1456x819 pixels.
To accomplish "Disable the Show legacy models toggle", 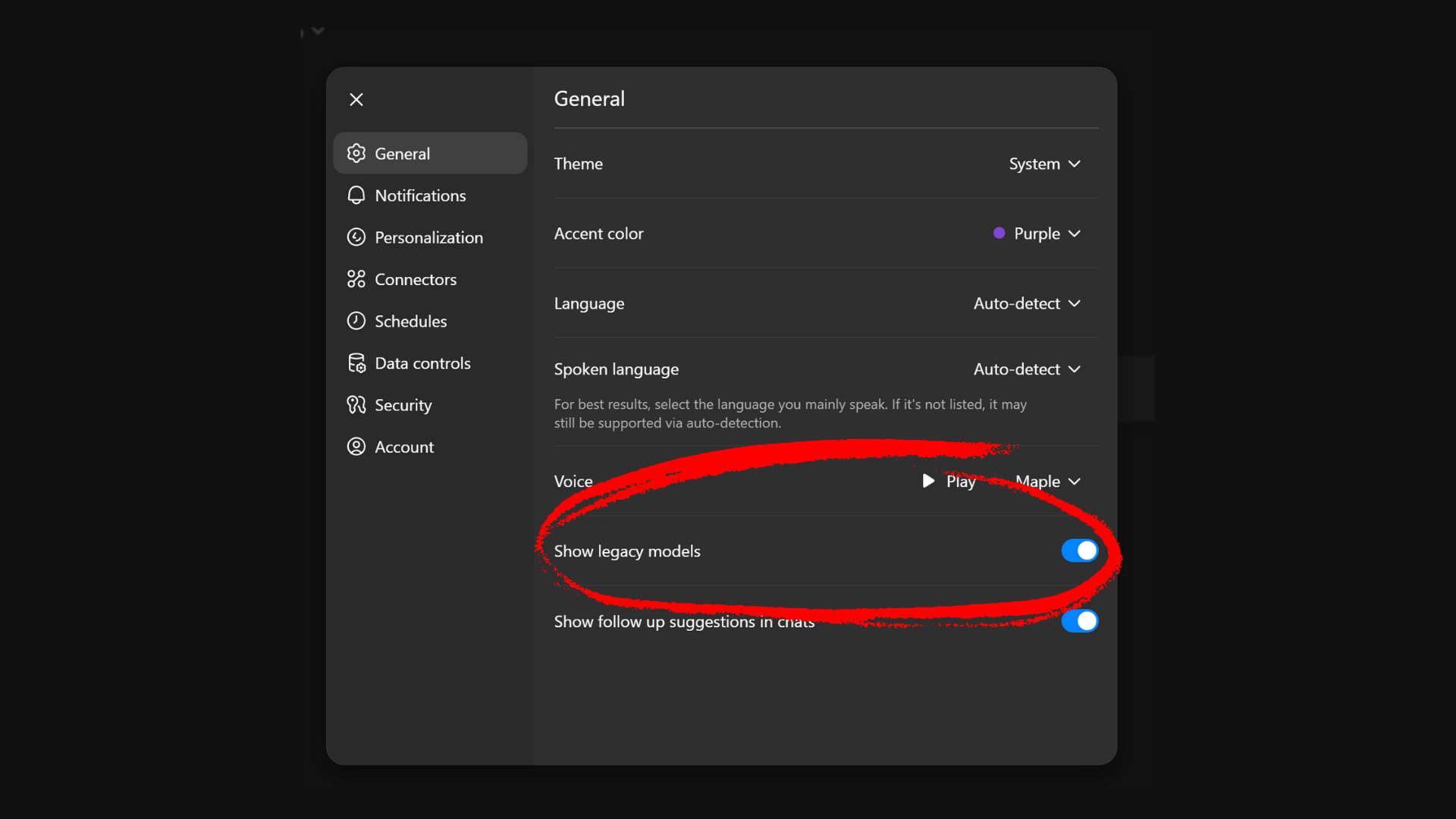I will click(x=1080, y=551).
